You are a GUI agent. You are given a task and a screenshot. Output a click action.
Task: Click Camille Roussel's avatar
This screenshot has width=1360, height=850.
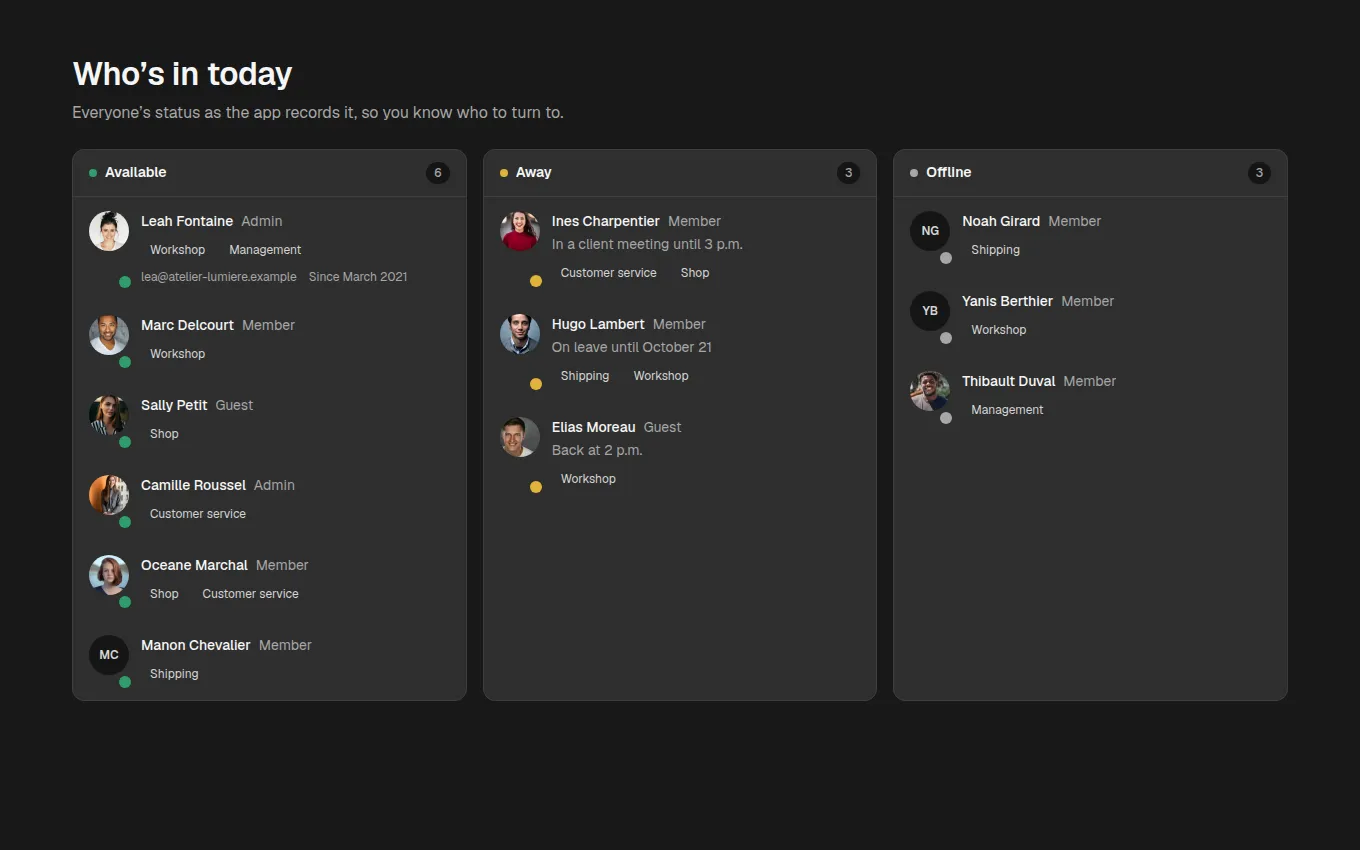pos(109,495)
